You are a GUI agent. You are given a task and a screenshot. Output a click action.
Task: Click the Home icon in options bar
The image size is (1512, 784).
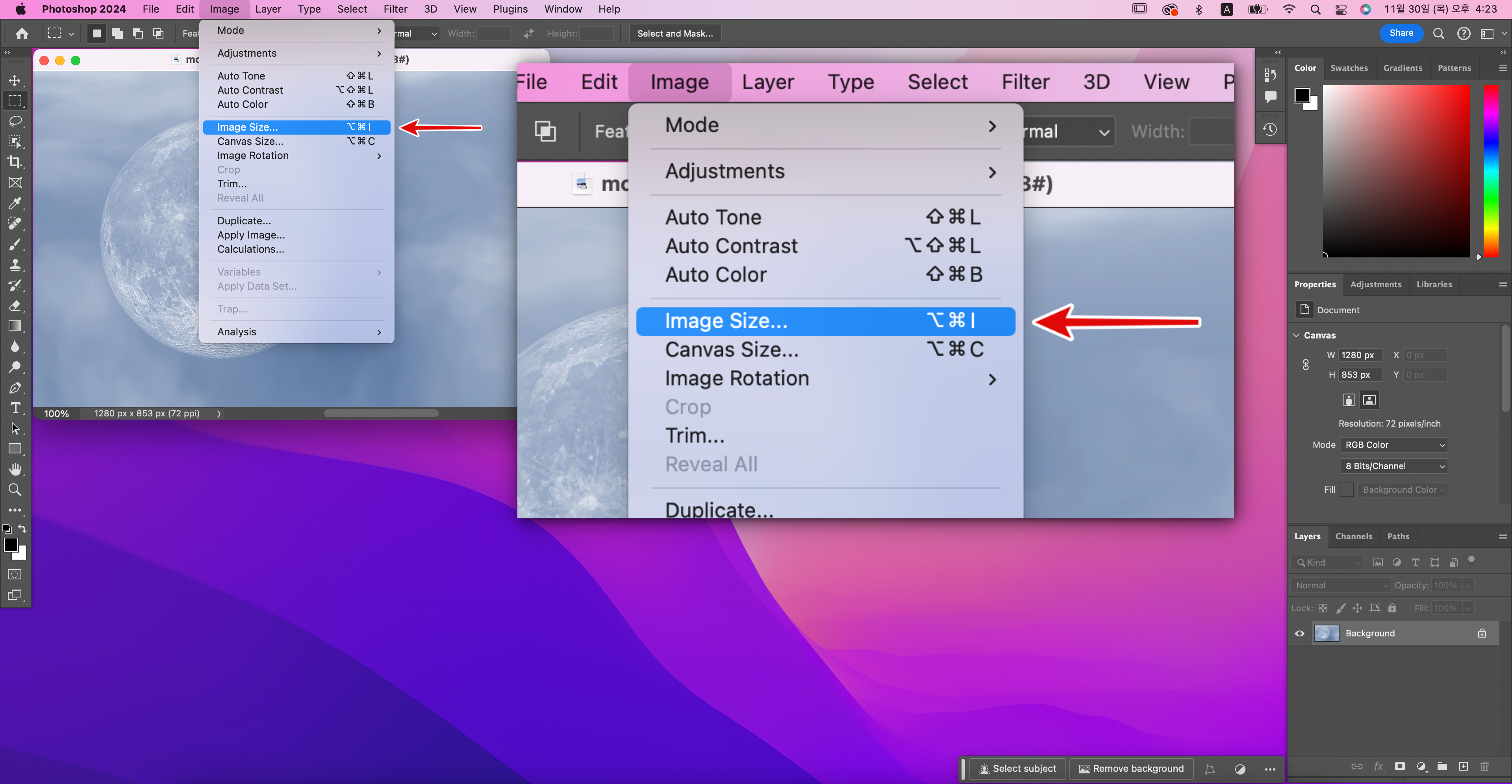[22, 33]
